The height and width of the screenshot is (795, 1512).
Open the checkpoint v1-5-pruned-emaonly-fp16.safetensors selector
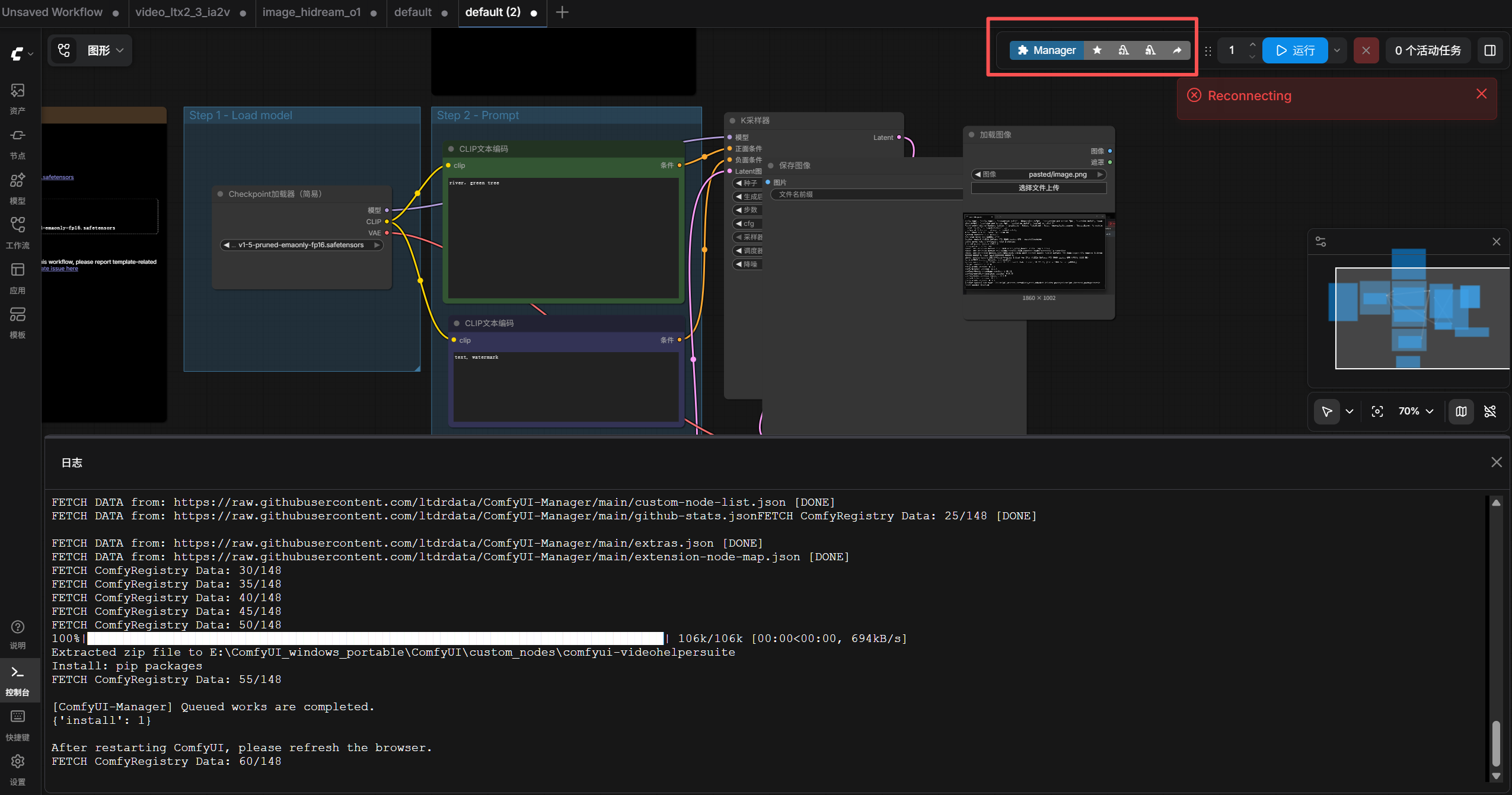302,245
